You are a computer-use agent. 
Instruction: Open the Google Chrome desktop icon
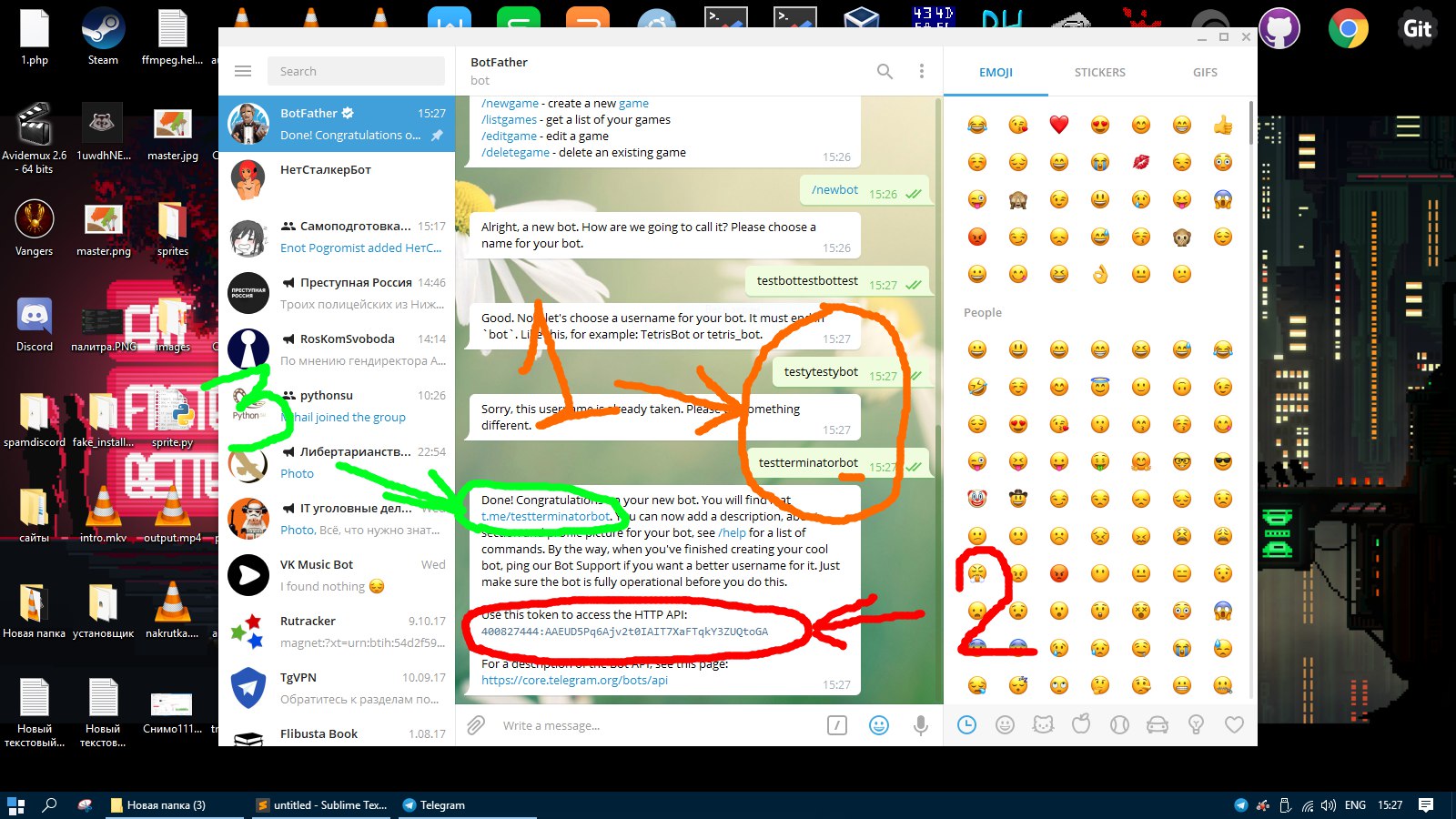pyautogui.click(x=1348, y=28)
